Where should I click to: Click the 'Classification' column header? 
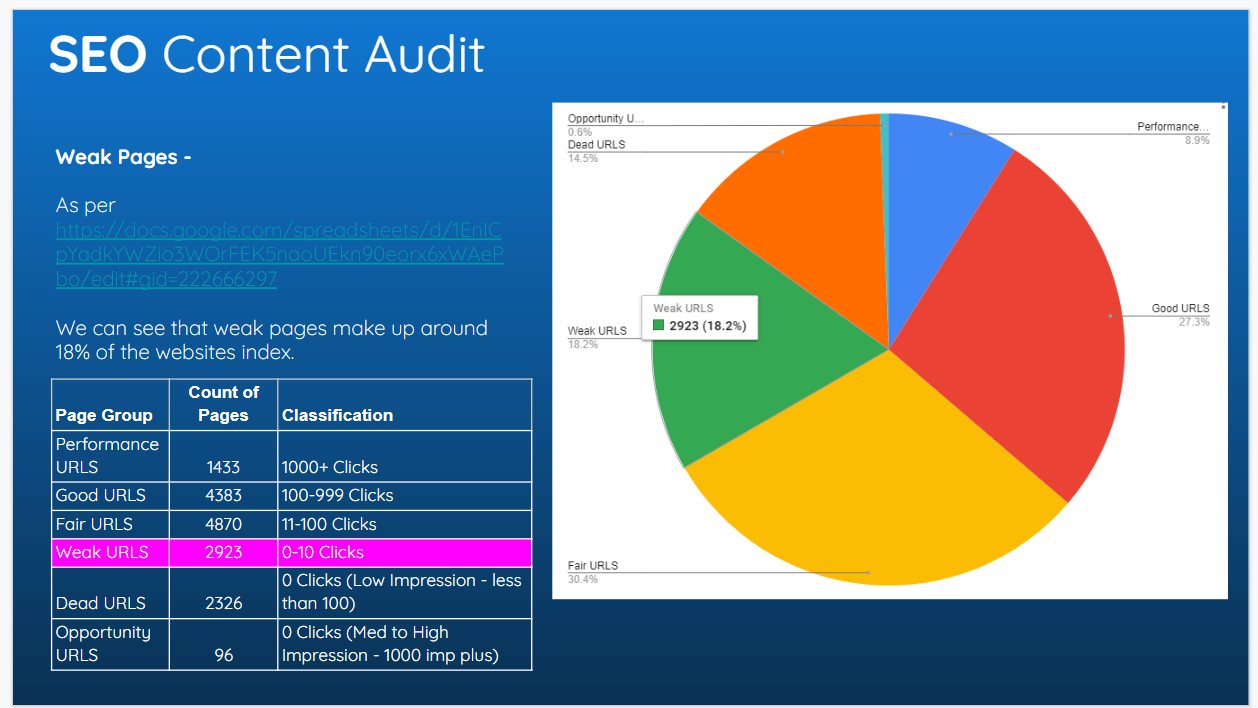[337, 415]
